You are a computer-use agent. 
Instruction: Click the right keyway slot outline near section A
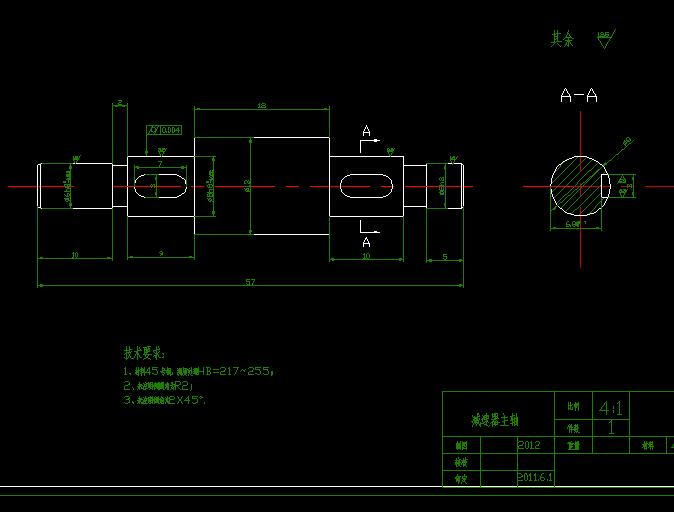click(x=366, y=186)
